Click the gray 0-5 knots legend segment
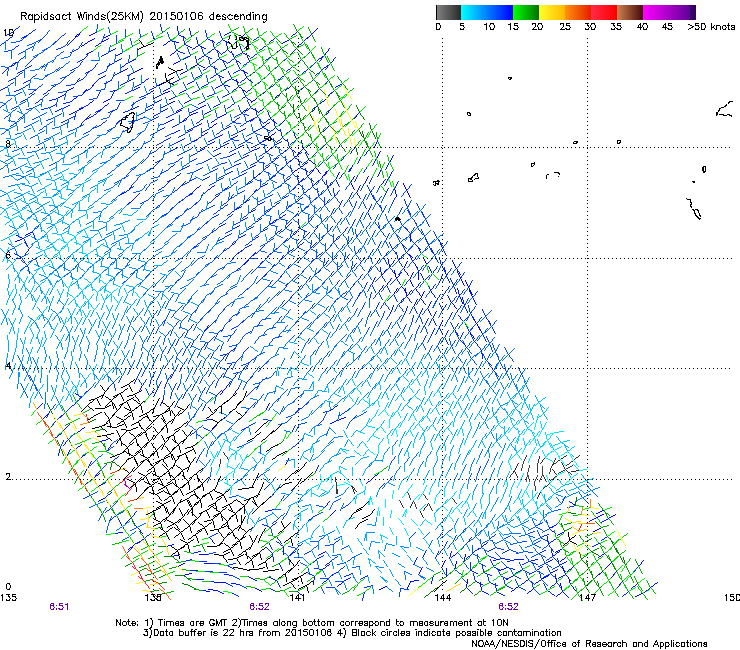This screenshot has width=740, height=650. coord(448,12)
